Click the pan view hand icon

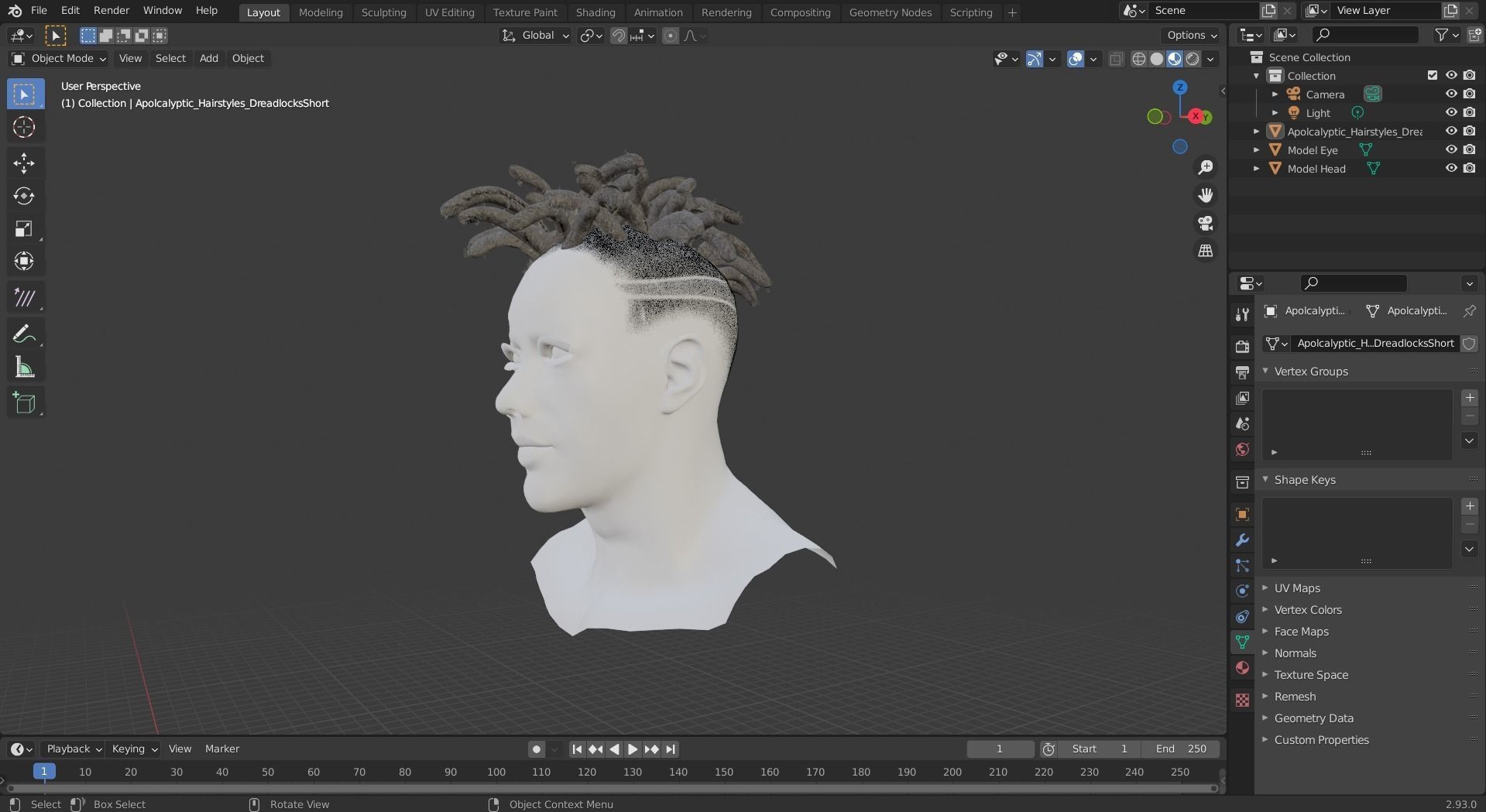(1206, 195)
